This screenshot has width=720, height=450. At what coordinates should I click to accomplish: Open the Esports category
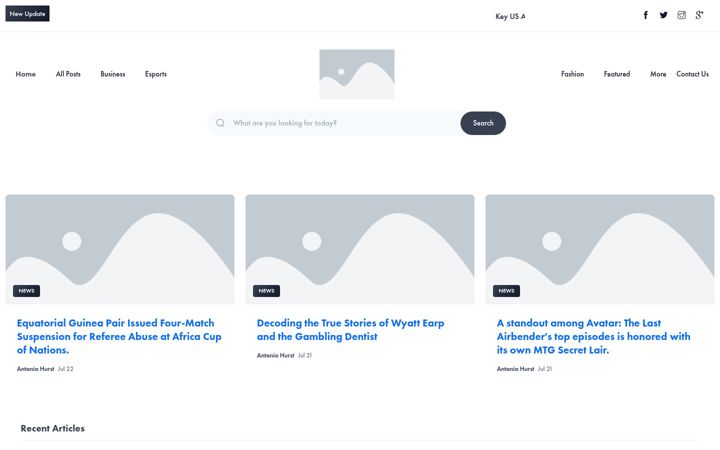tap(156, 74)
